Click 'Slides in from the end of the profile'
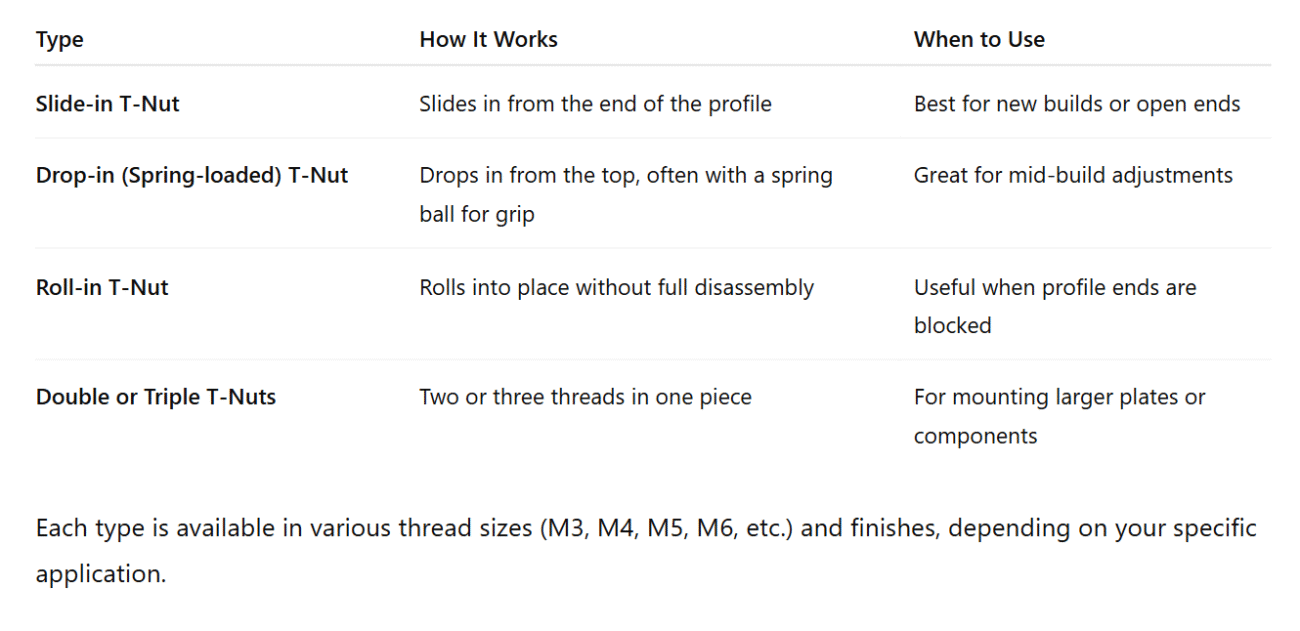 595,104
